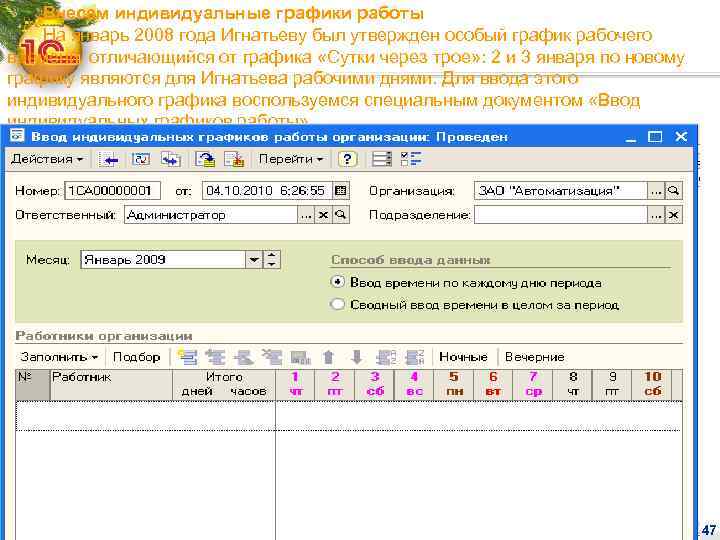
Task: Open the calendar picker for the date
Action: click(x=340, y=191)
